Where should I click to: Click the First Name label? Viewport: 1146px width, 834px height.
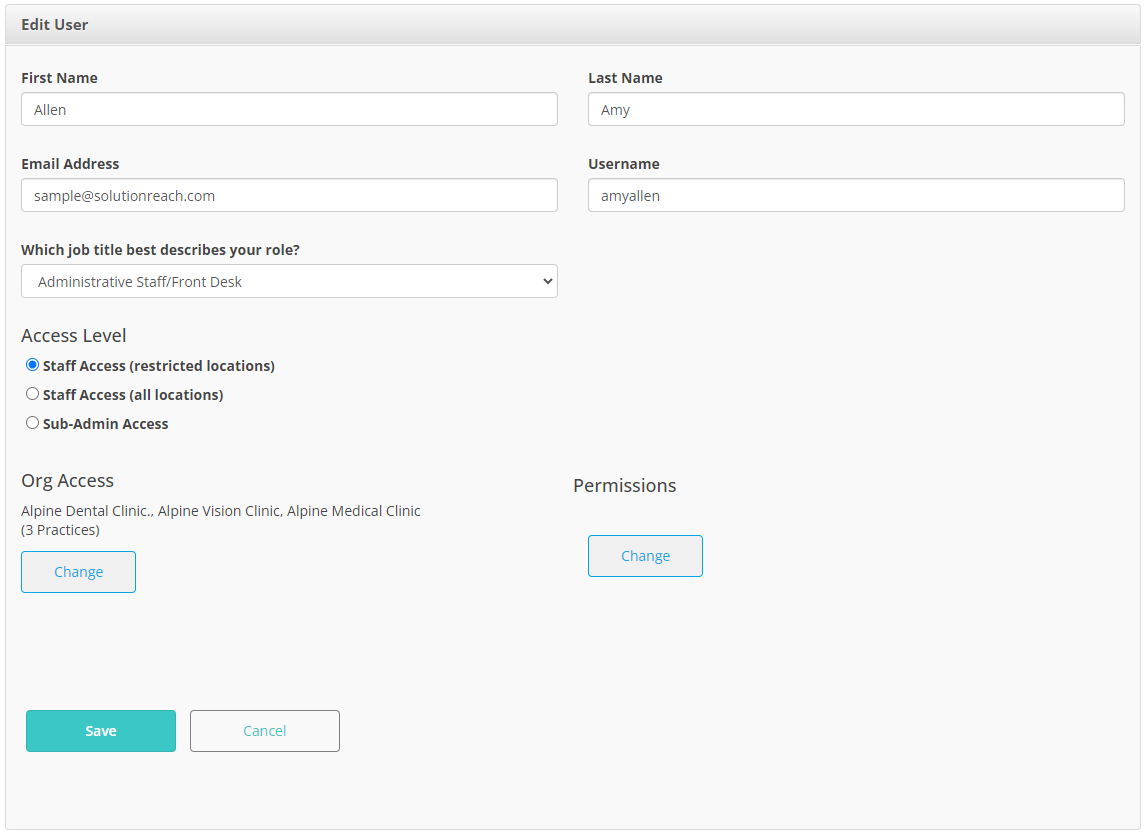tap(59, 78)
